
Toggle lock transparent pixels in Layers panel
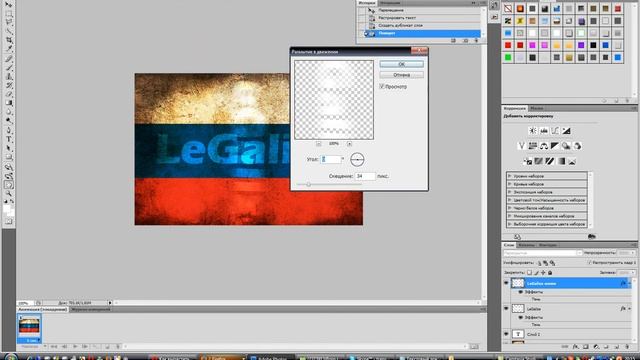[529, 272]
